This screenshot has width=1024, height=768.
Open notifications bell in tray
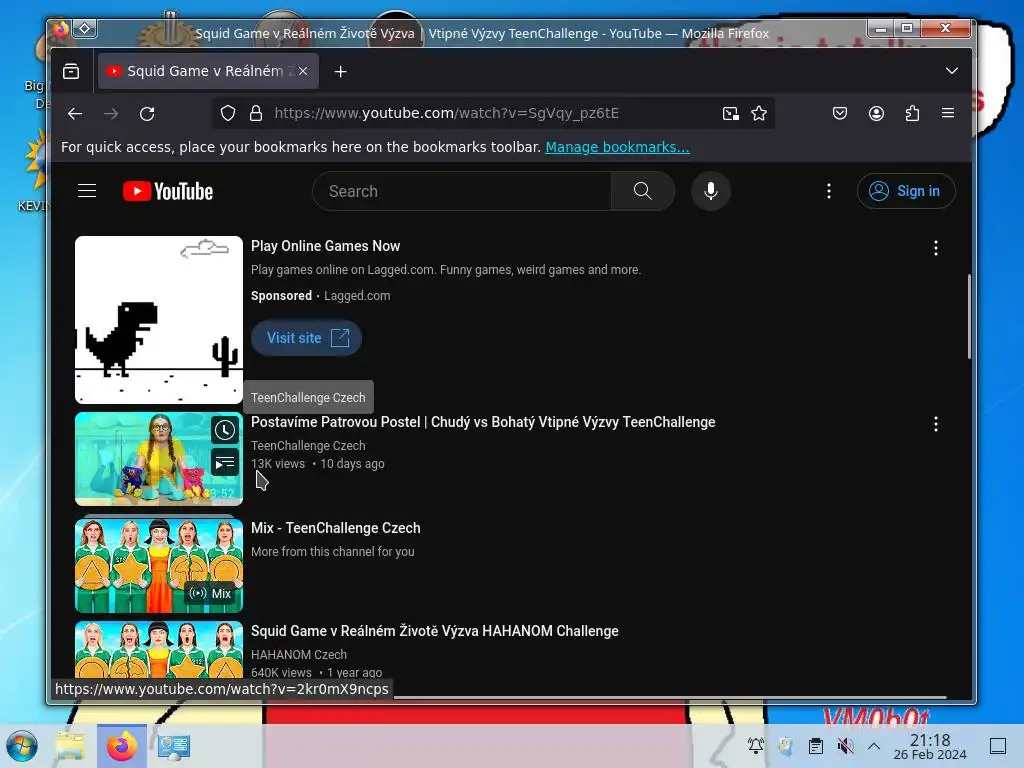point(756,746)
